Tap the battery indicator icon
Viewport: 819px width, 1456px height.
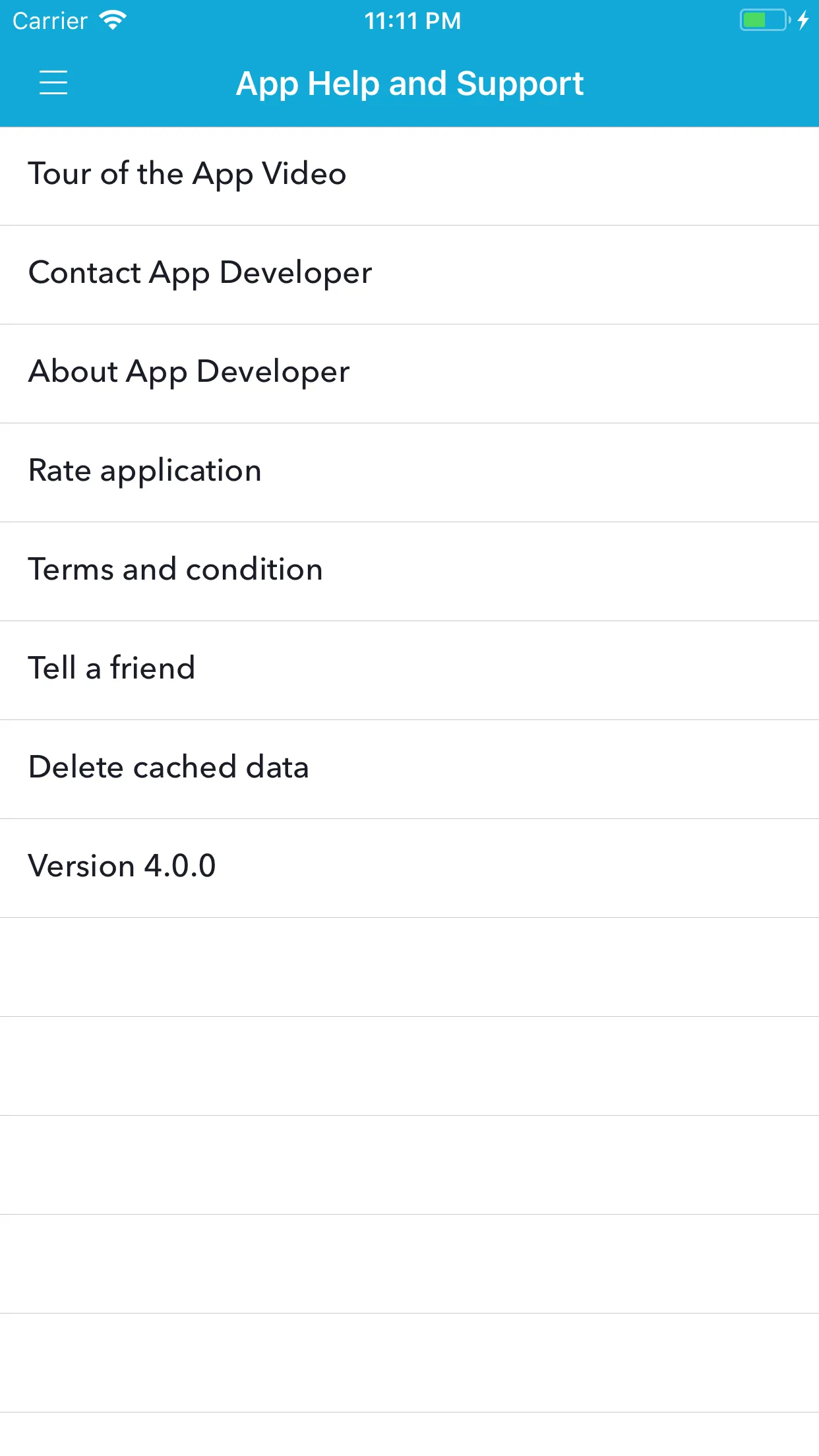coord(762,21)
